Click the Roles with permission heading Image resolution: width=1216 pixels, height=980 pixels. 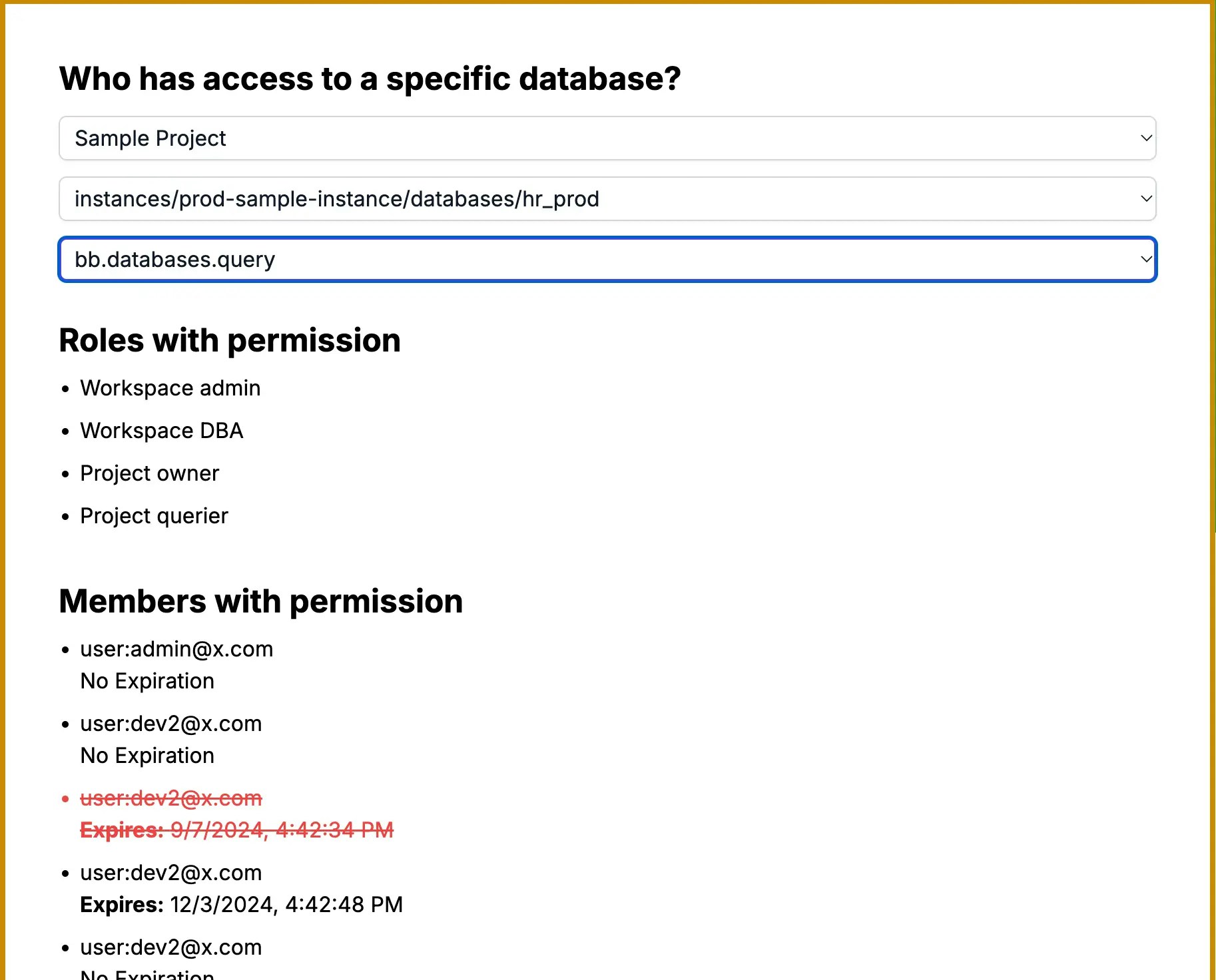click(230, 341)
